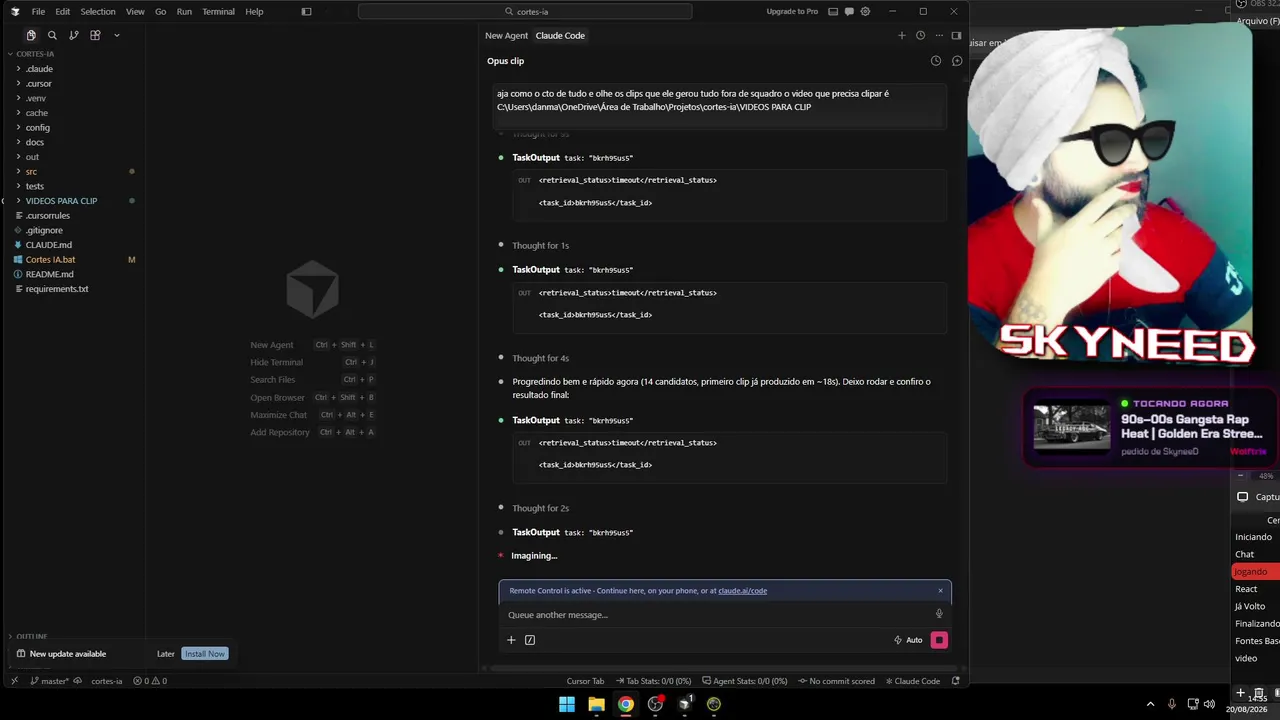Screen dimensions: 1280x720
Task: Expand the src folder
Action: pyautogui.click(x=32, y=172)
